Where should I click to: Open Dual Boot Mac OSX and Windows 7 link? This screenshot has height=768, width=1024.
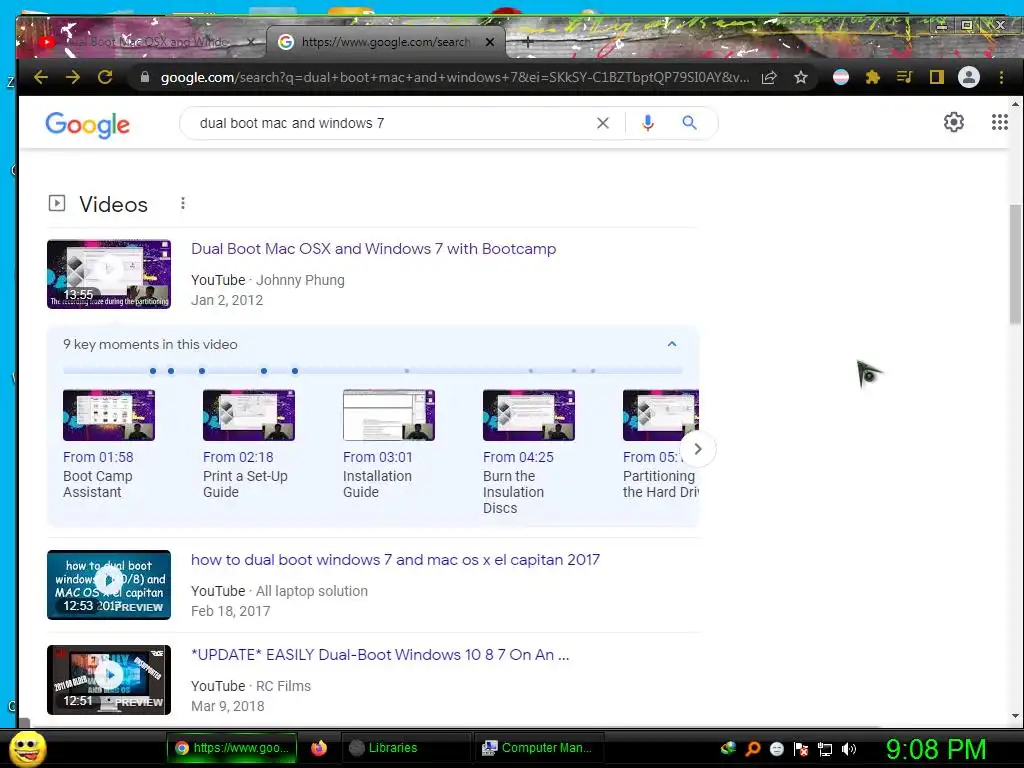[374, 249]
